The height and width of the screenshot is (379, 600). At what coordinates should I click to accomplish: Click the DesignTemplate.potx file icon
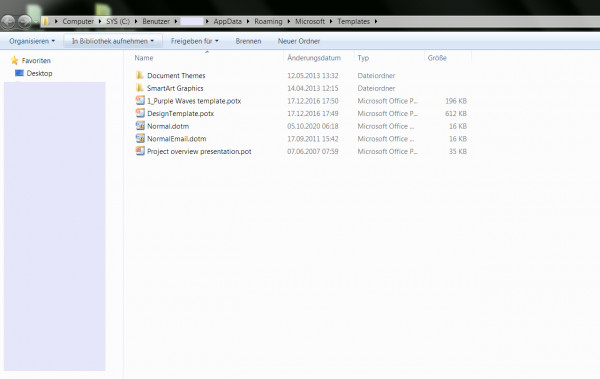[x=140, y=113]
